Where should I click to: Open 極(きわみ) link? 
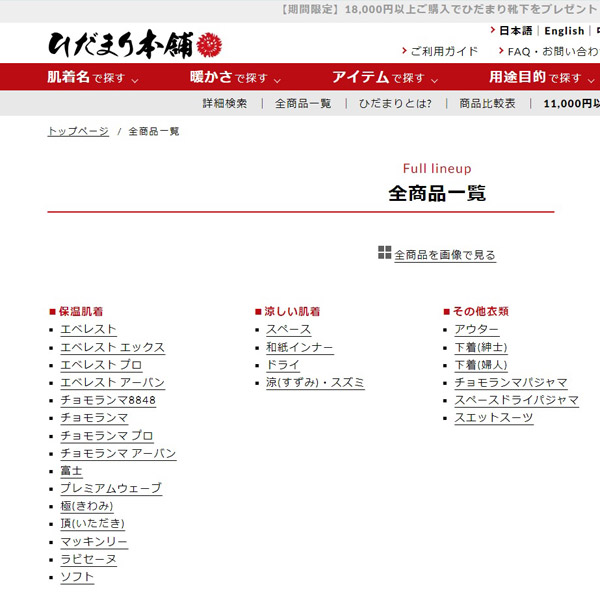pyautogui.click(x=87, y=506)
